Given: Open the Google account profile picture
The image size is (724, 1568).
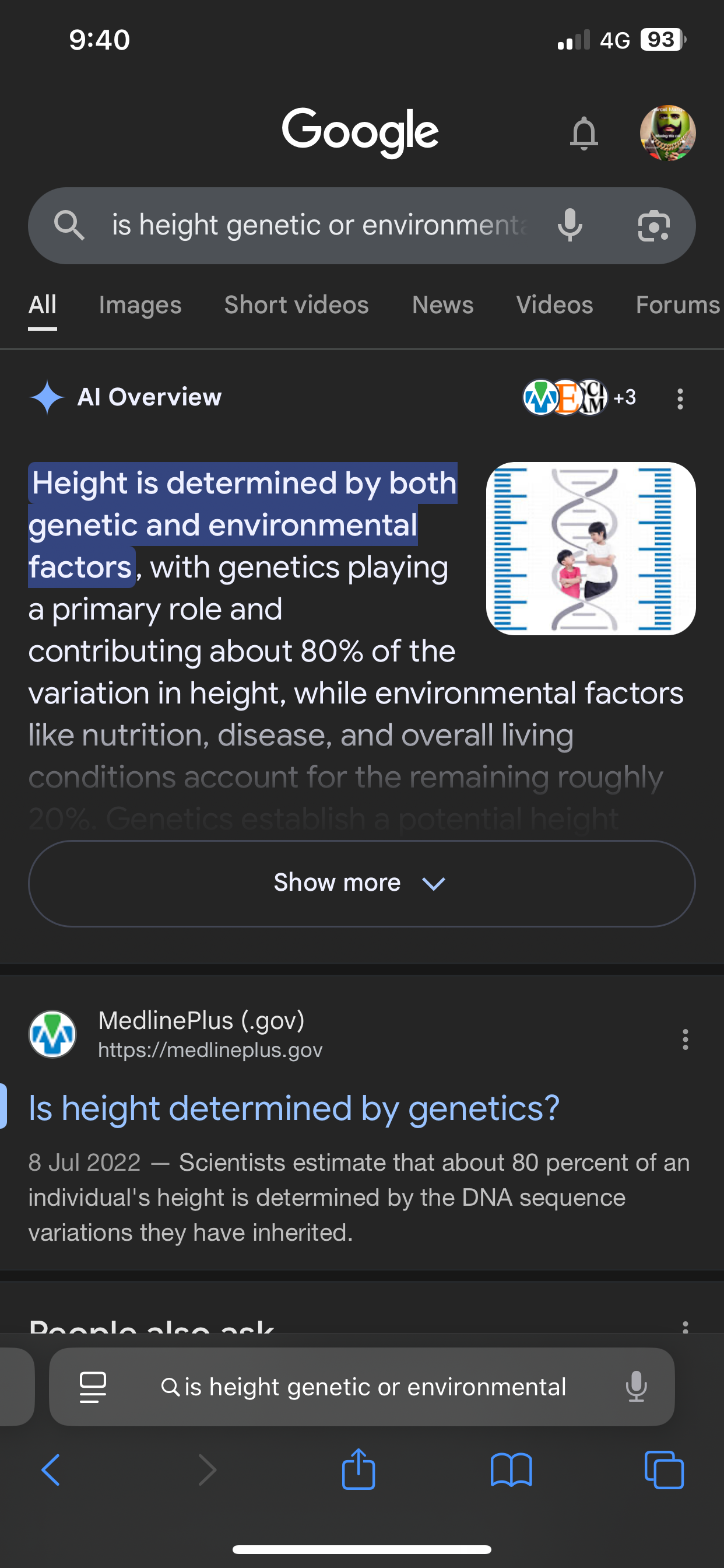Looking at the screenshot, I should pyautogui.click(x=667, y=132).
